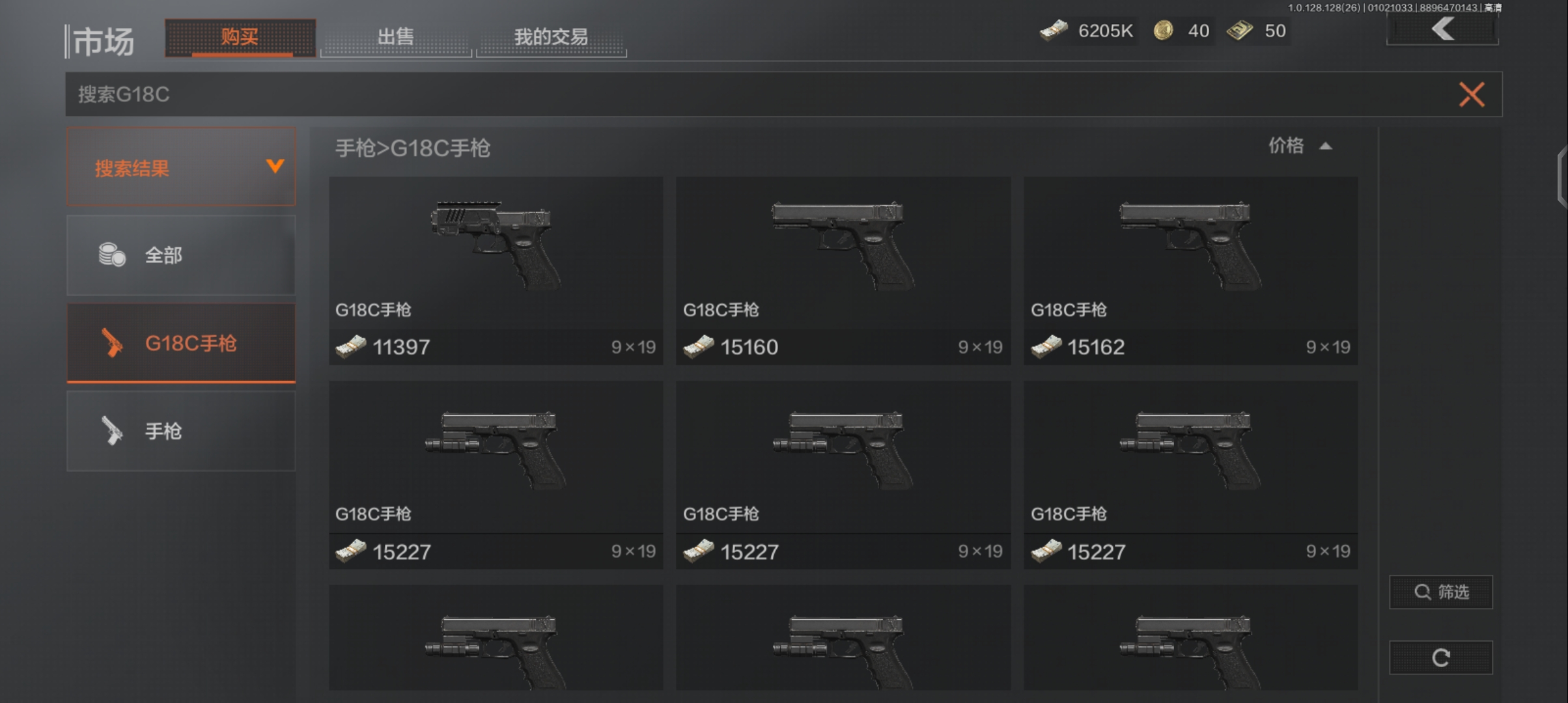The height and width of the screenshot is (703, 1568).
Task: Open the 购买 tab
Action: pyautogui.click(x=240, y=37)
